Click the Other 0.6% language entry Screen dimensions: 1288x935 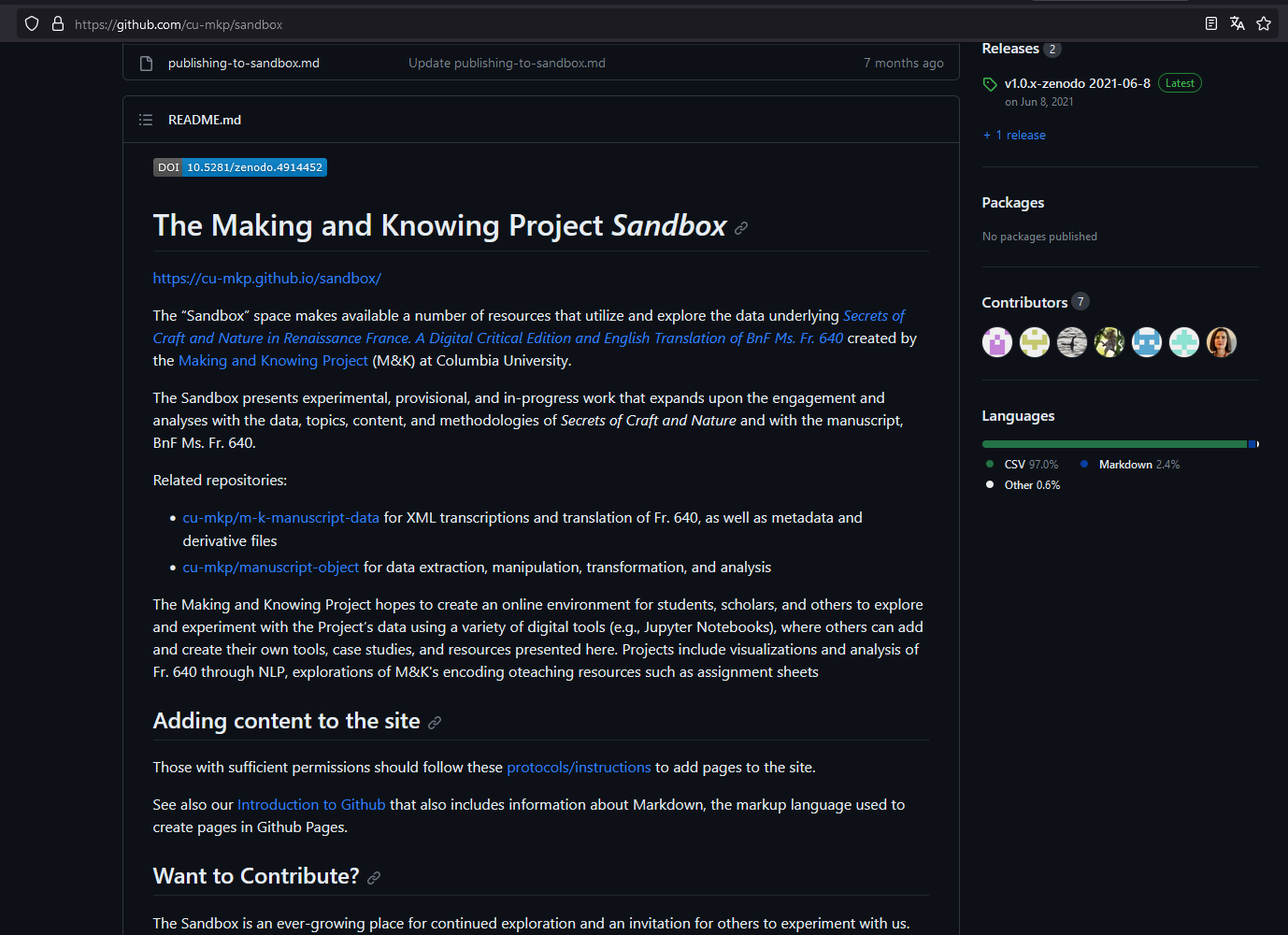pyautogui.click(x=1023, y=485)
